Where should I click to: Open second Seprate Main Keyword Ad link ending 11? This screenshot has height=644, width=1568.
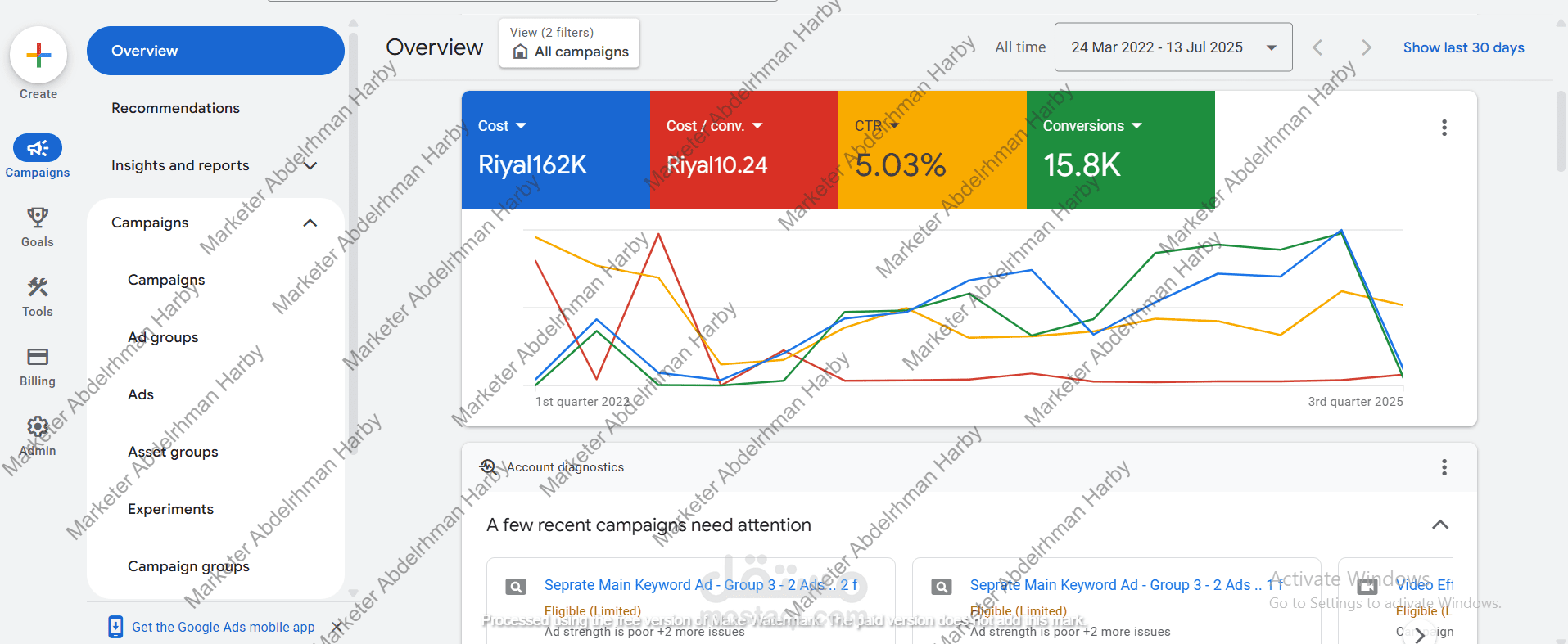(x=1127, y=585)
